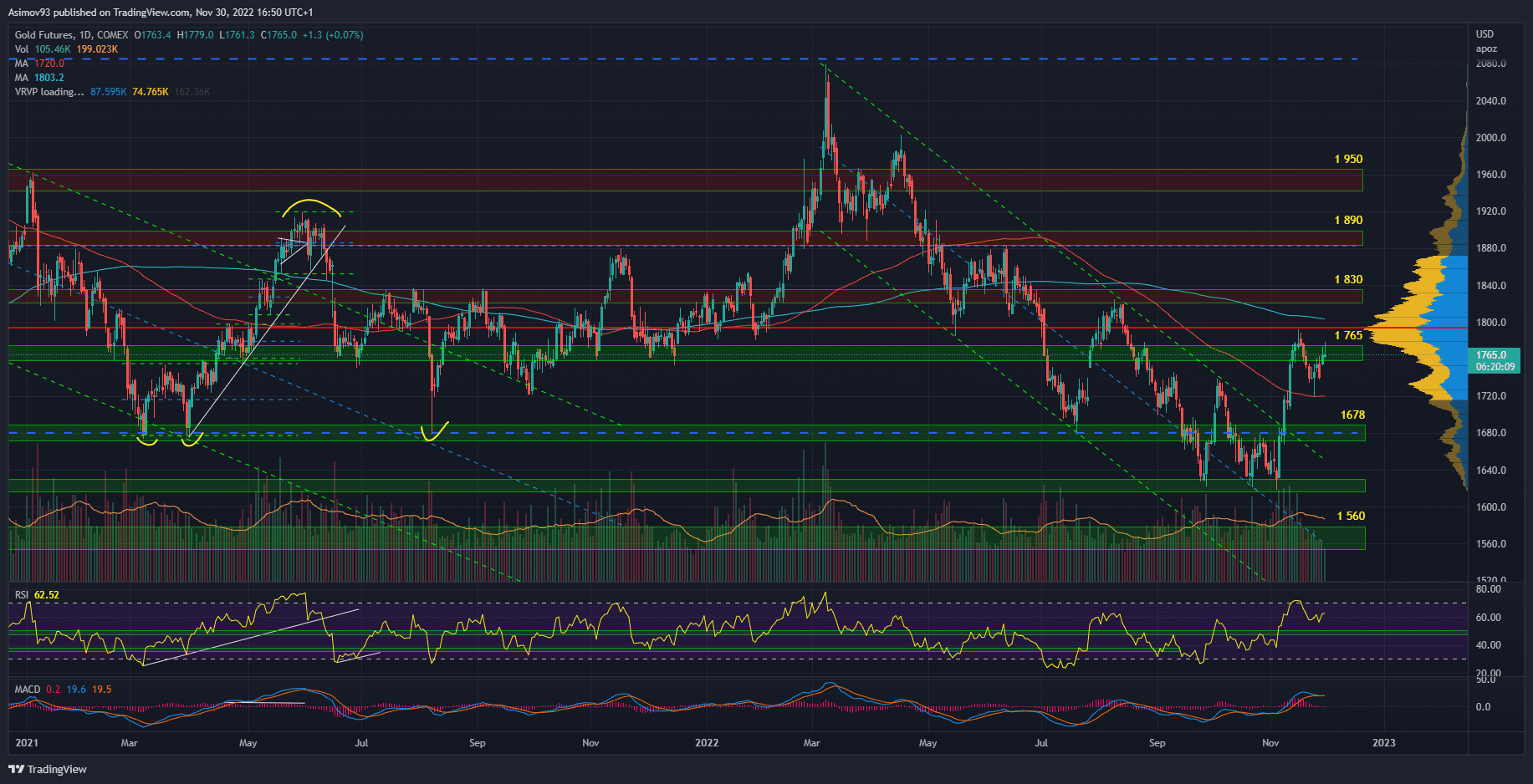Click the RSI 62.52 pane label
Image resolution: width=1533 pixels, height=784 pixels.
pos(37,595)
